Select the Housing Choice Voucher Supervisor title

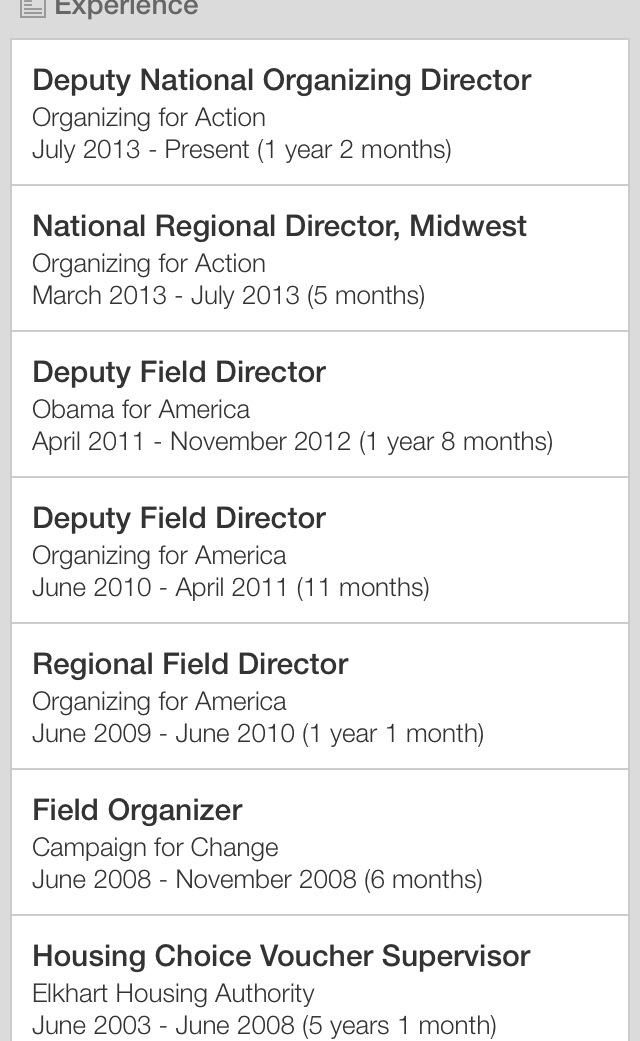click(281, 956)
